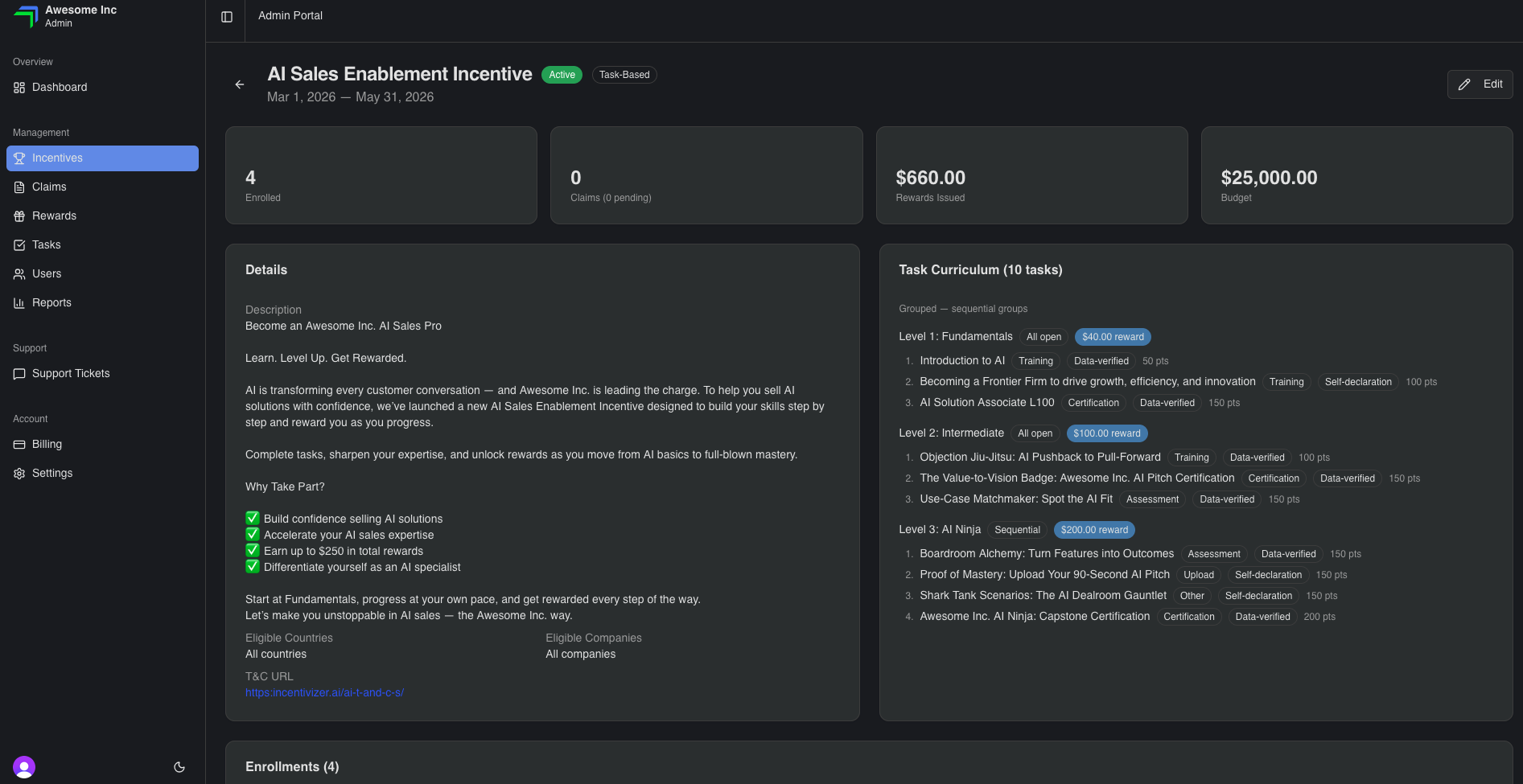Click the Claims document icon
This screenshot has height=784, width=1523.
tap(19, 187)
